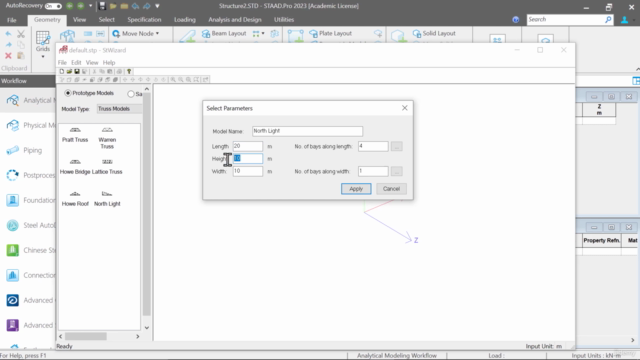
Task: Open the Steel AutoDrafter workflow item
Action: coord(28,225)
